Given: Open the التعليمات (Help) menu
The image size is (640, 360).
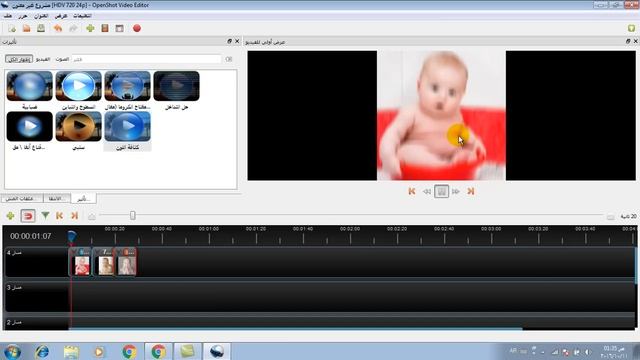Looking at the screenshot, I should pyautogui.click(x=82, y=16).
